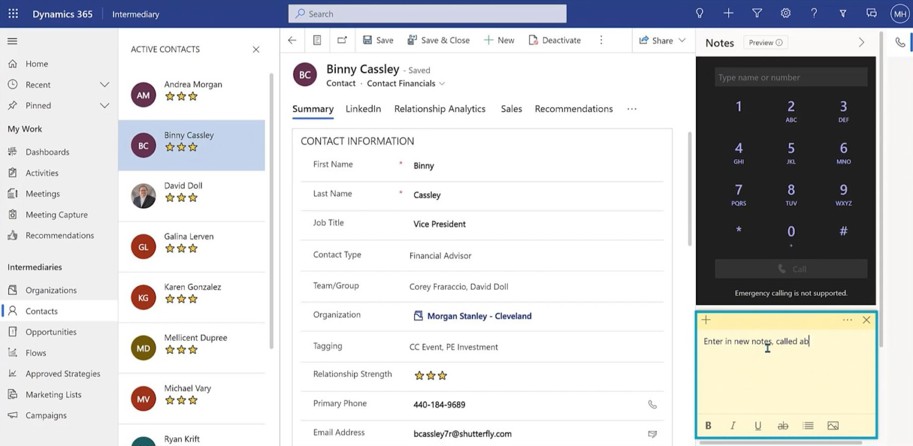Switch to the Summary tab
Image resolution: width=913 pixels, height=446 pixels.
[313, 109]
